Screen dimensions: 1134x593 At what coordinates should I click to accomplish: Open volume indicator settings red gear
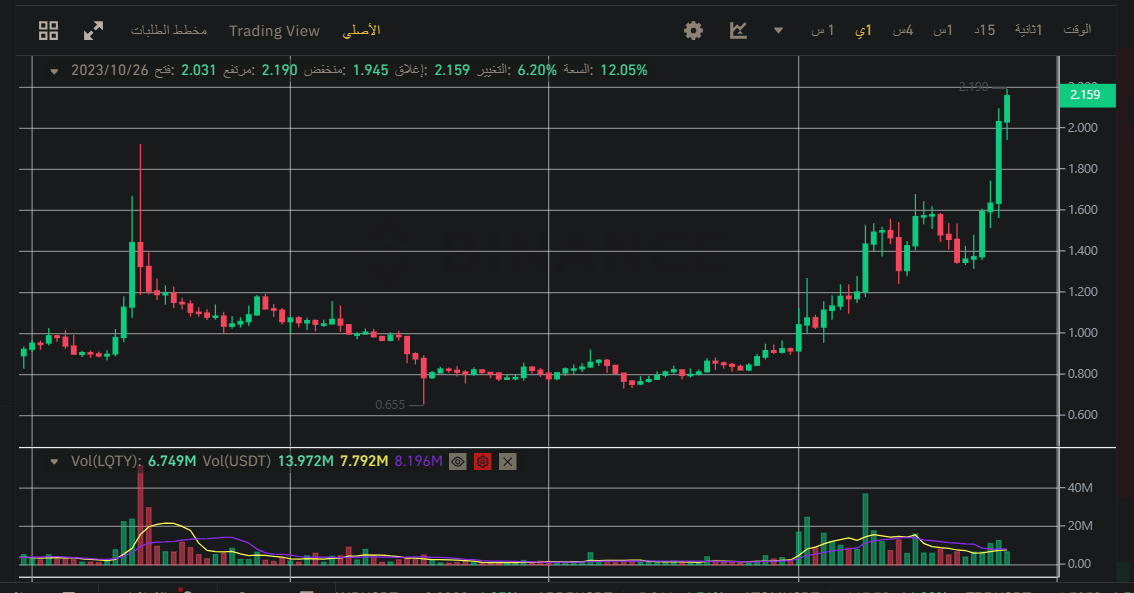pyautogui.click(x=482, y=461)
